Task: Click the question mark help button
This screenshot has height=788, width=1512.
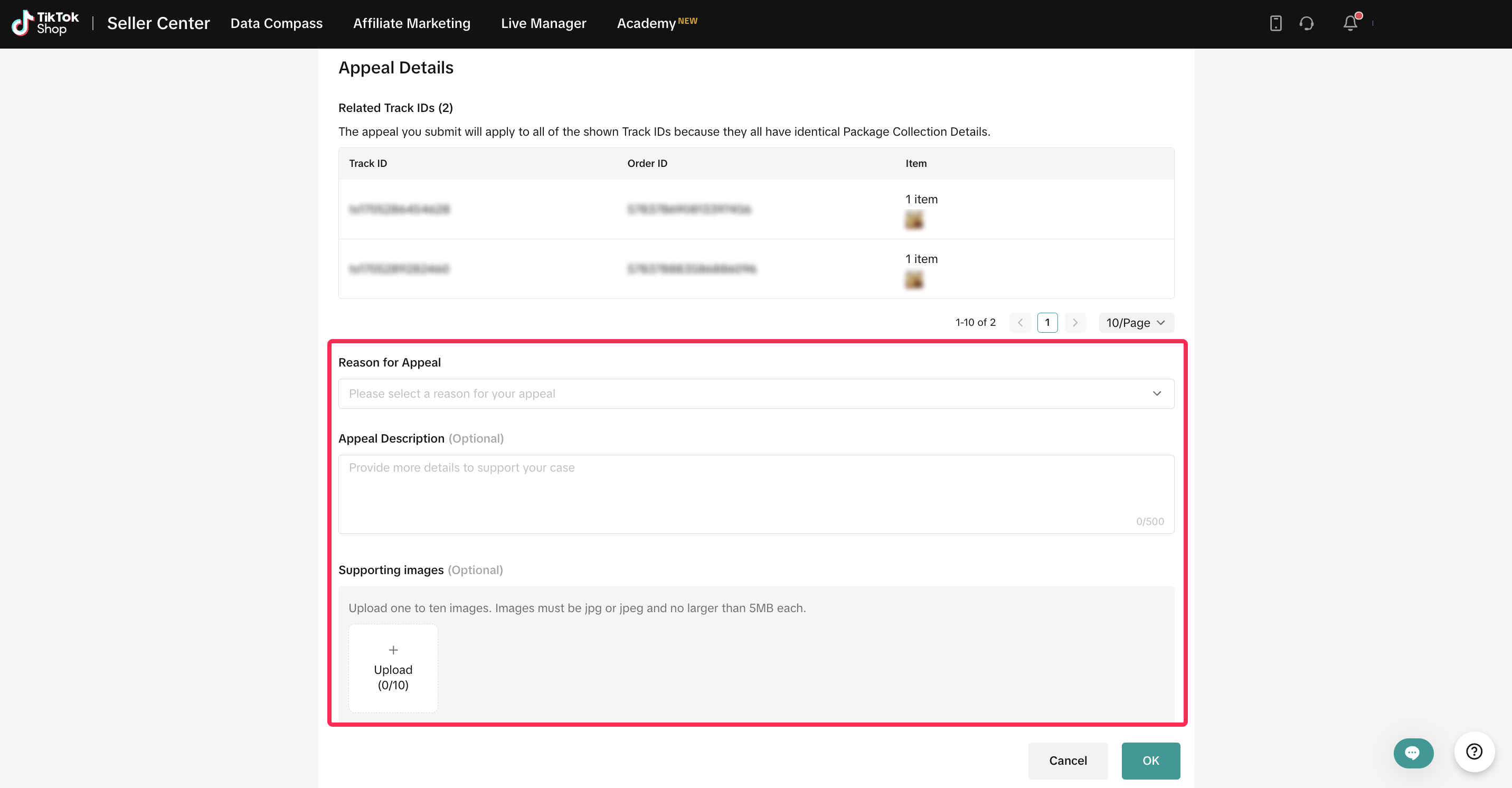Action: coord(1474,752)
